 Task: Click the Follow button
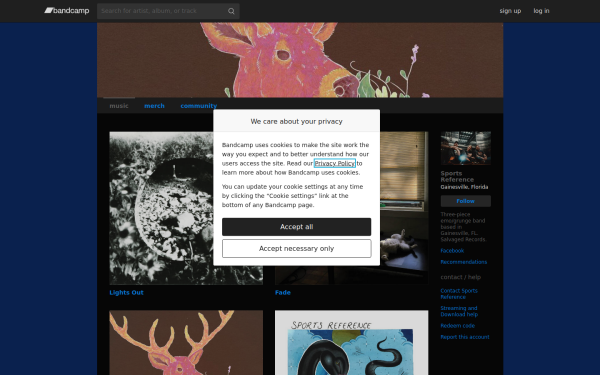pos(466,201)
